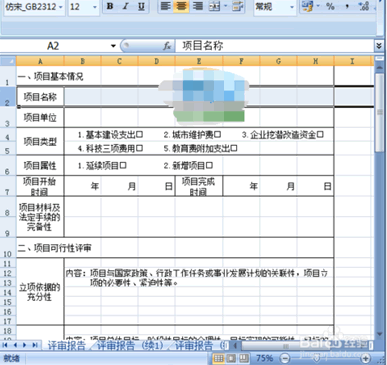Toggle underline formatting
The height and width of the screenshot is (365, 387).
coord(141,6)
